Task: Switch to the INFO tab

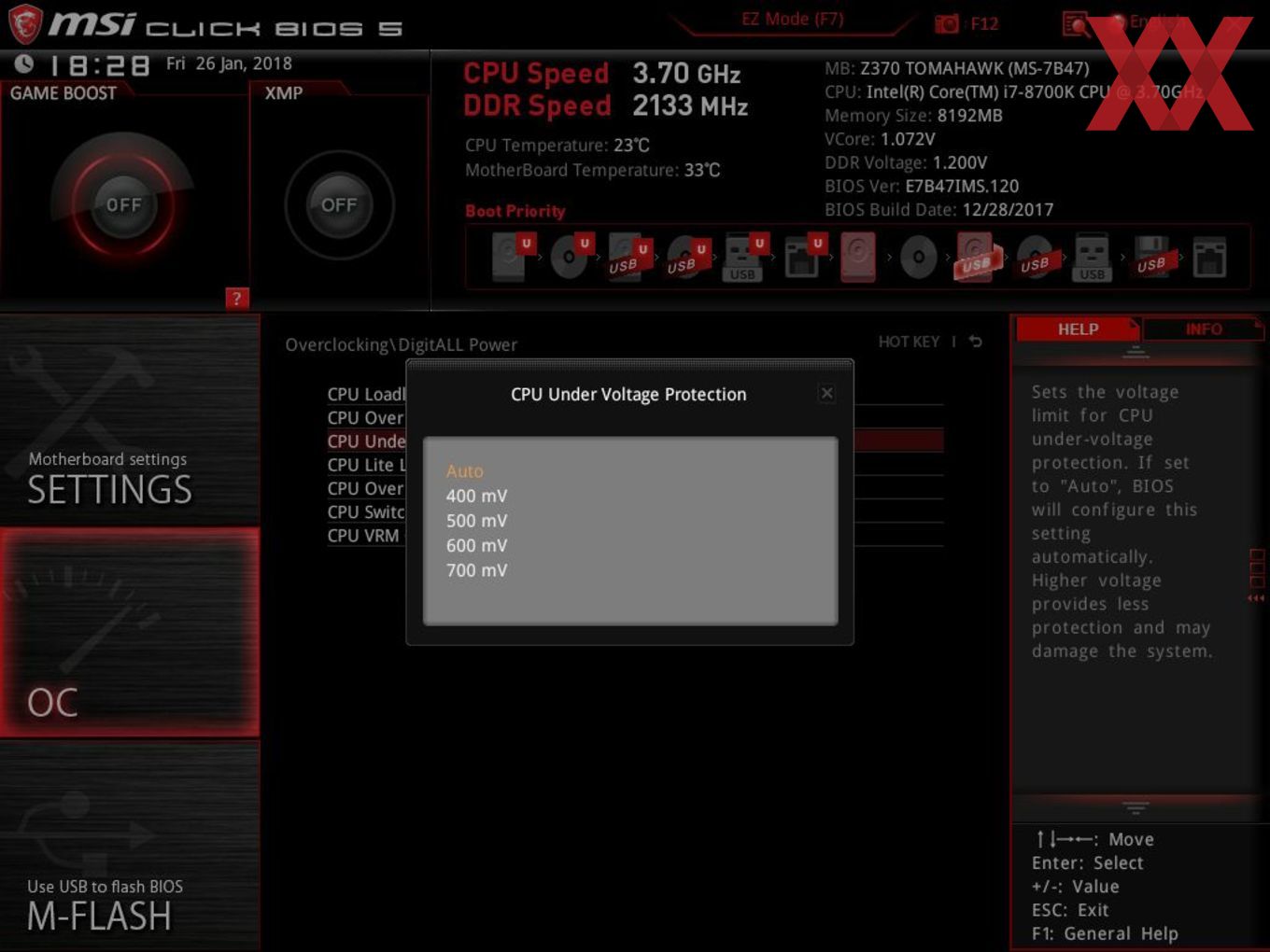Action: (1204, 329)
